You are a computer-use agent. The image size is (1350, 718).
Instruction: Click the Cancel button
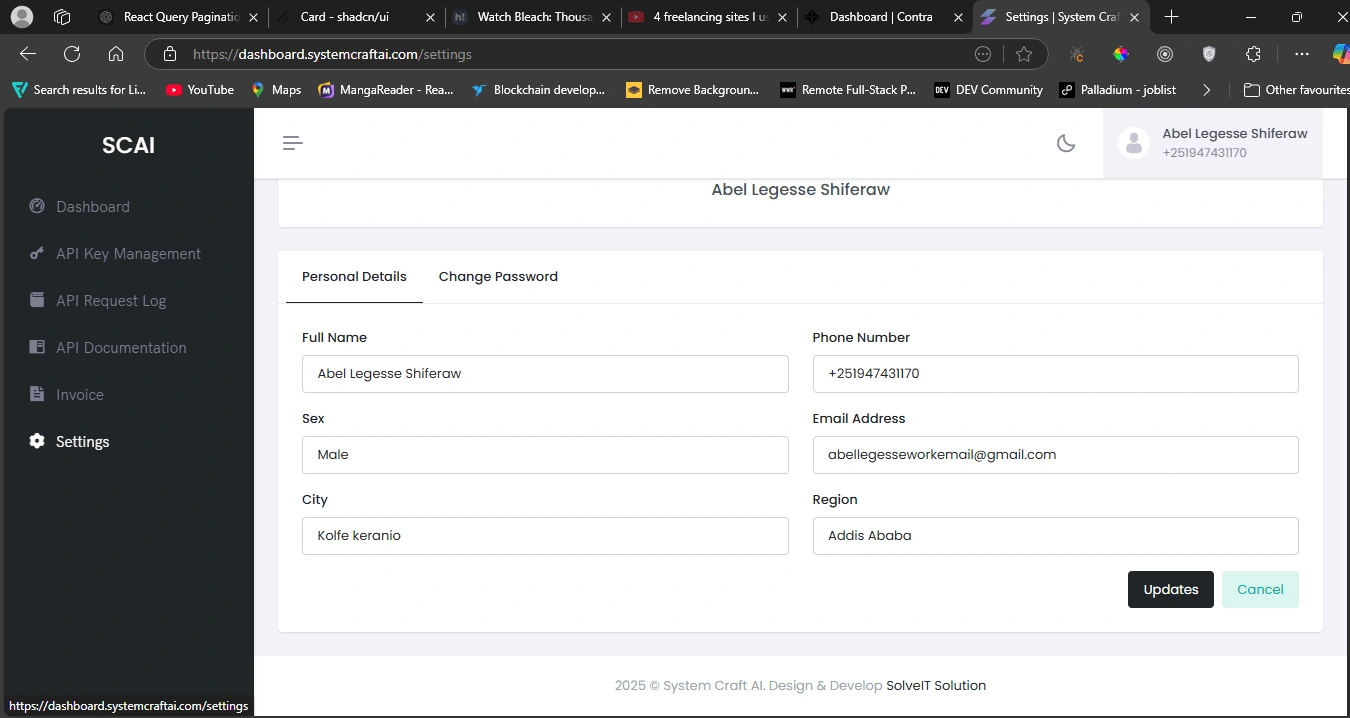[x=1259, y=590]
